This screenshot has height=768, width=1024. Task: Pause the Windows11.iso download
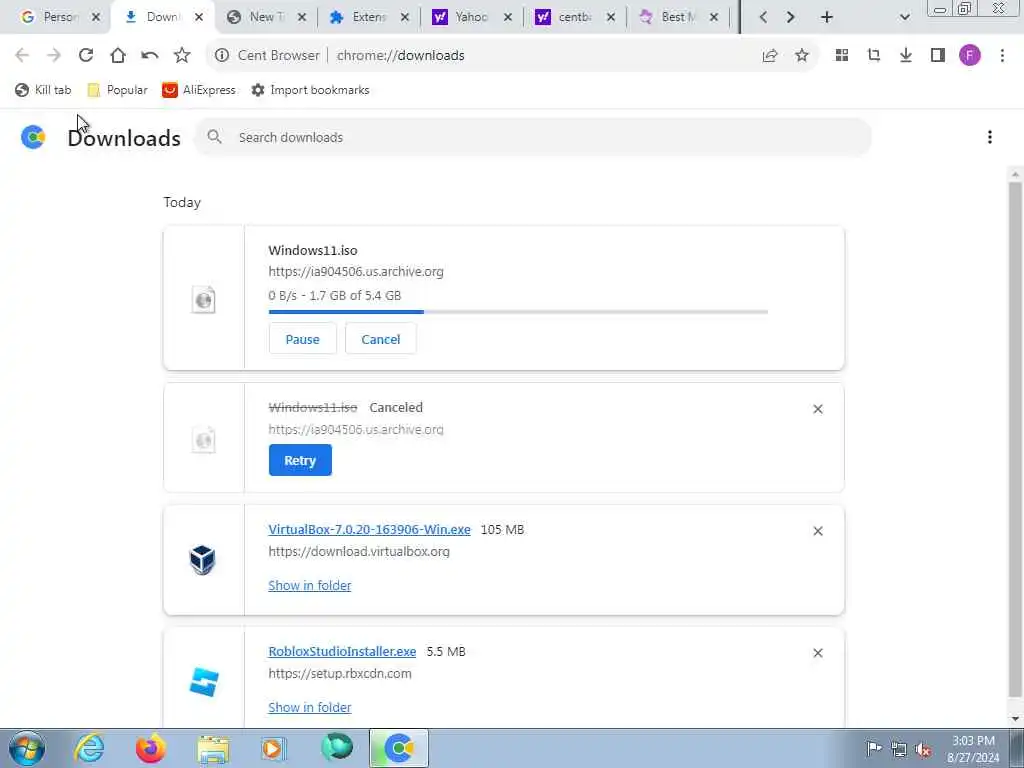click(x=302, y=339)
